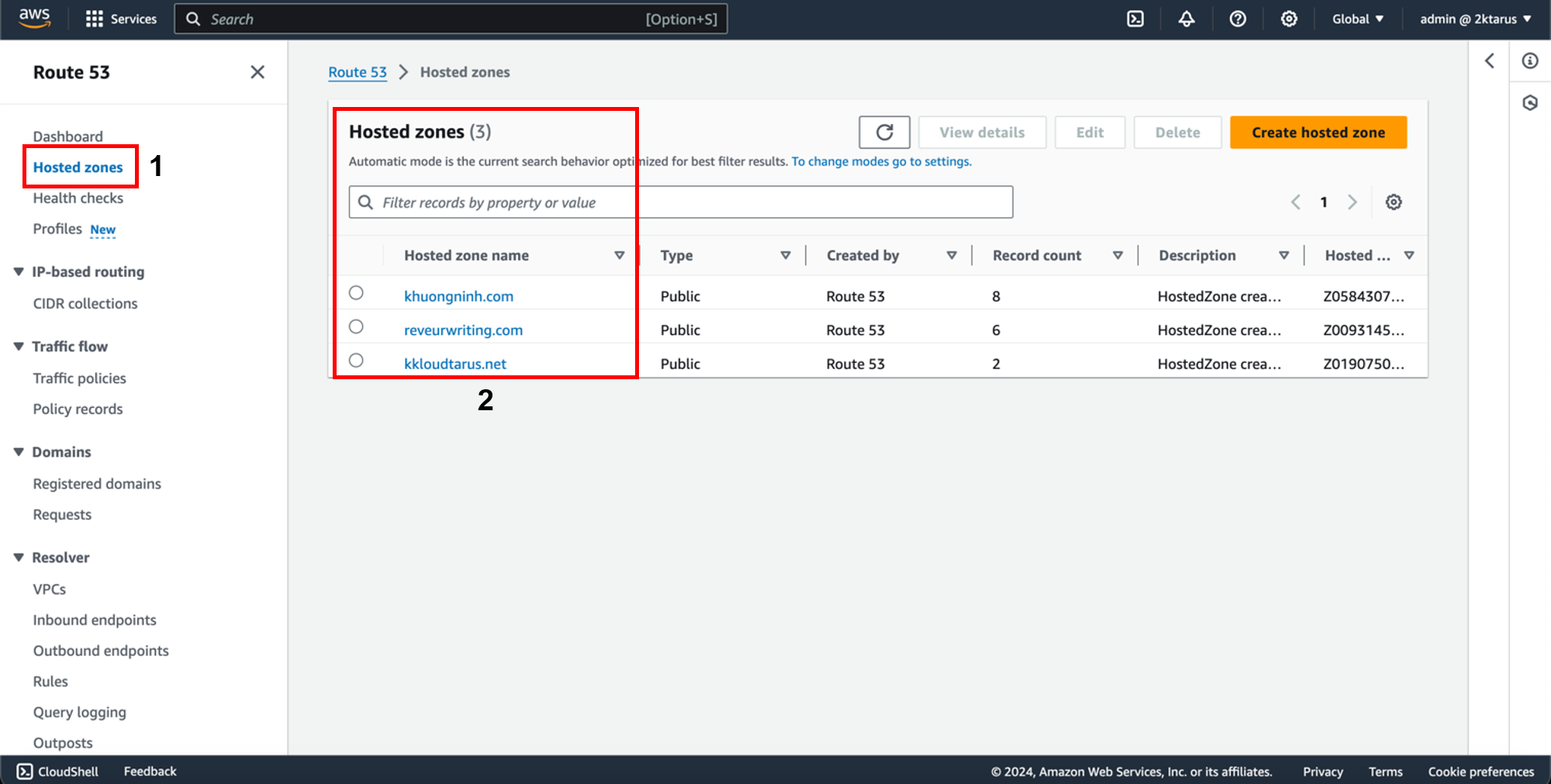Open Outposts in the sidebar

pos(63,743)
